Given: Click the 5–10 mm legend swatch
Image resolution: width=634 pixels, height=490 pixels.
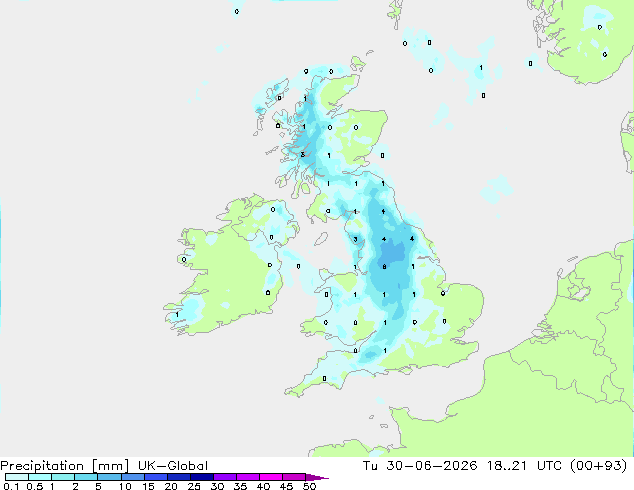Looking at the screenshot, I should coord(109,477).
